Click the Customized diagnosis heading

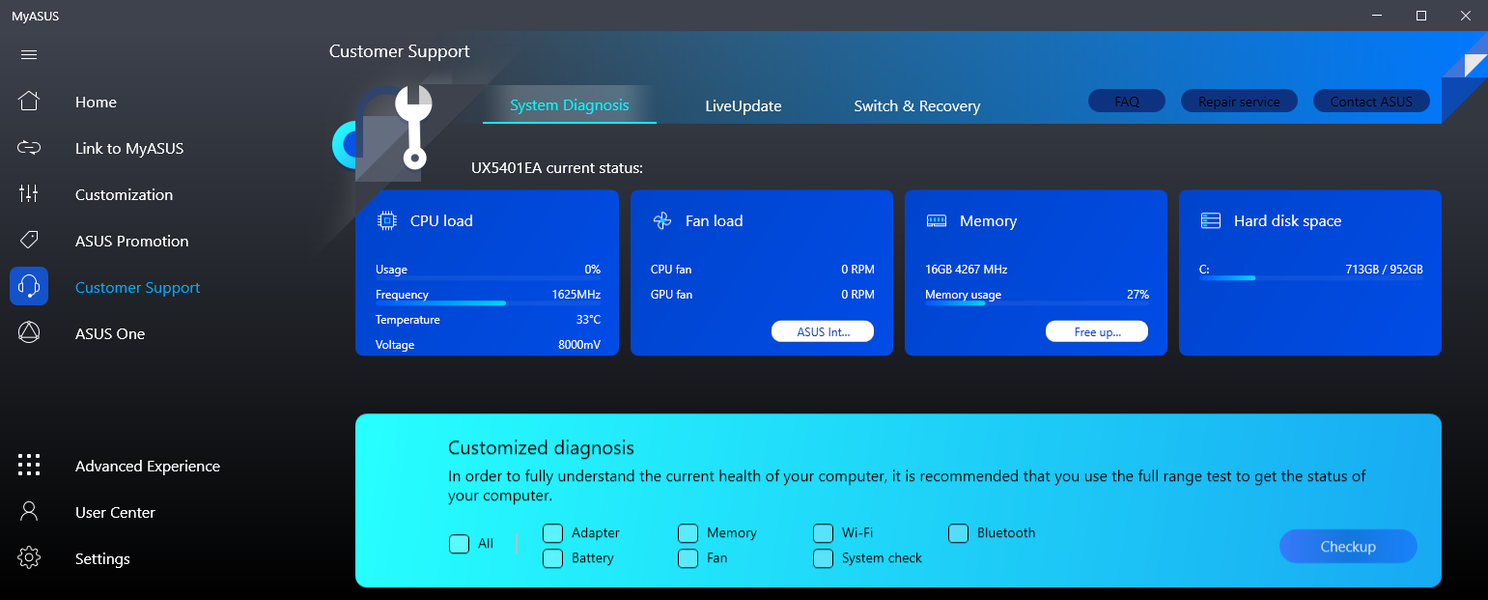[x=541, y=448]
